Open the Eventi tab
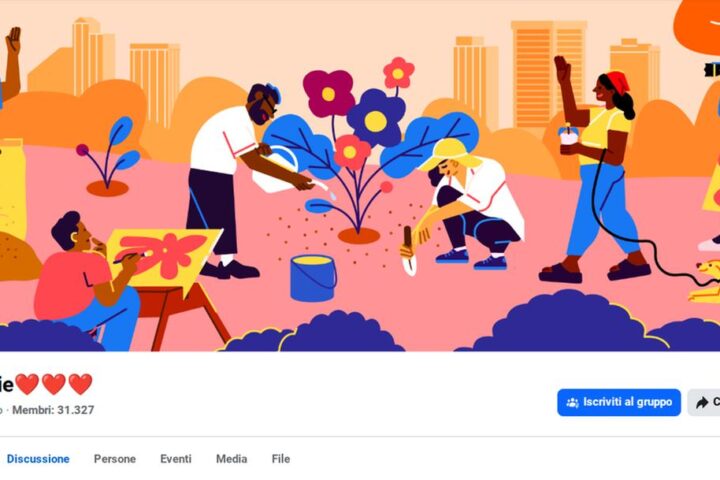The height and width of the screenshot is (480, 720). (176, 459)
